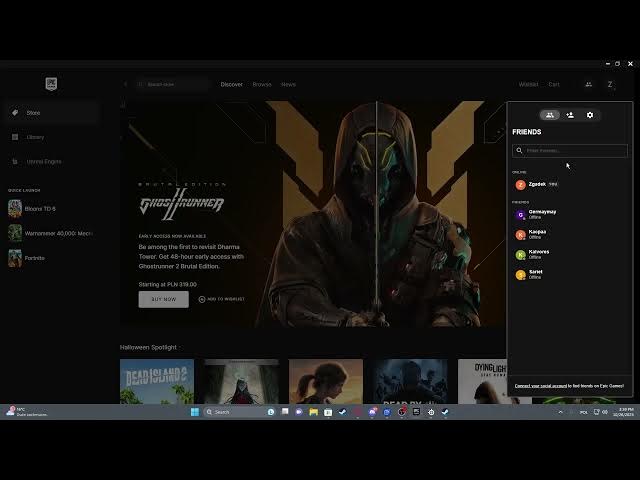The image size is (640, 480).
Task: Click the Epic Games logo
Action: pyautogui.click(x=51, y=84)
